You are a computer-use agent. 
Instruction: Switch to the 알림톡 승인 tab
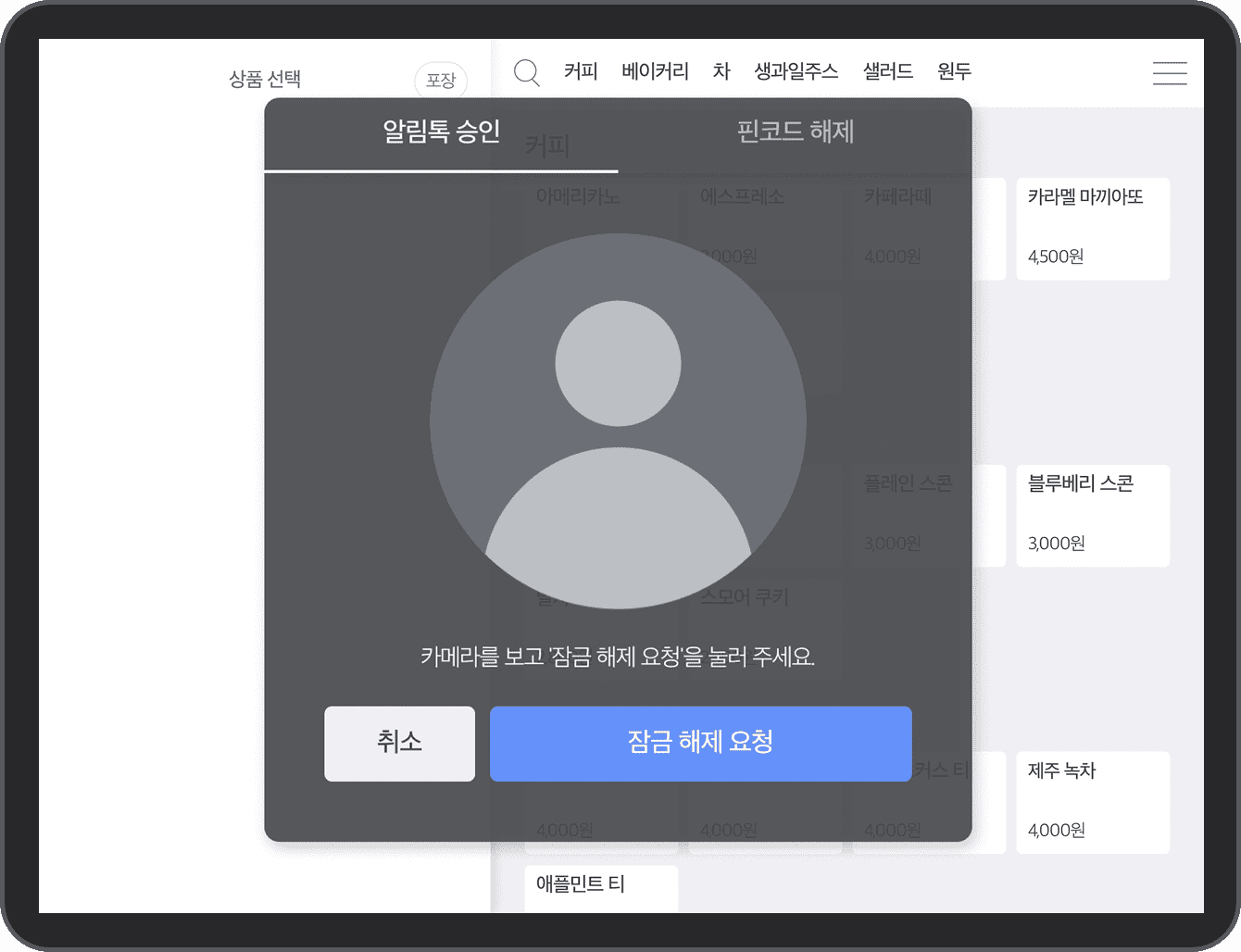click(x=441, y=132)
